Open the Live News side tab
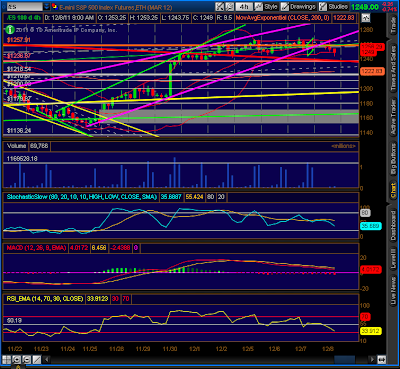 pos(394,291)
